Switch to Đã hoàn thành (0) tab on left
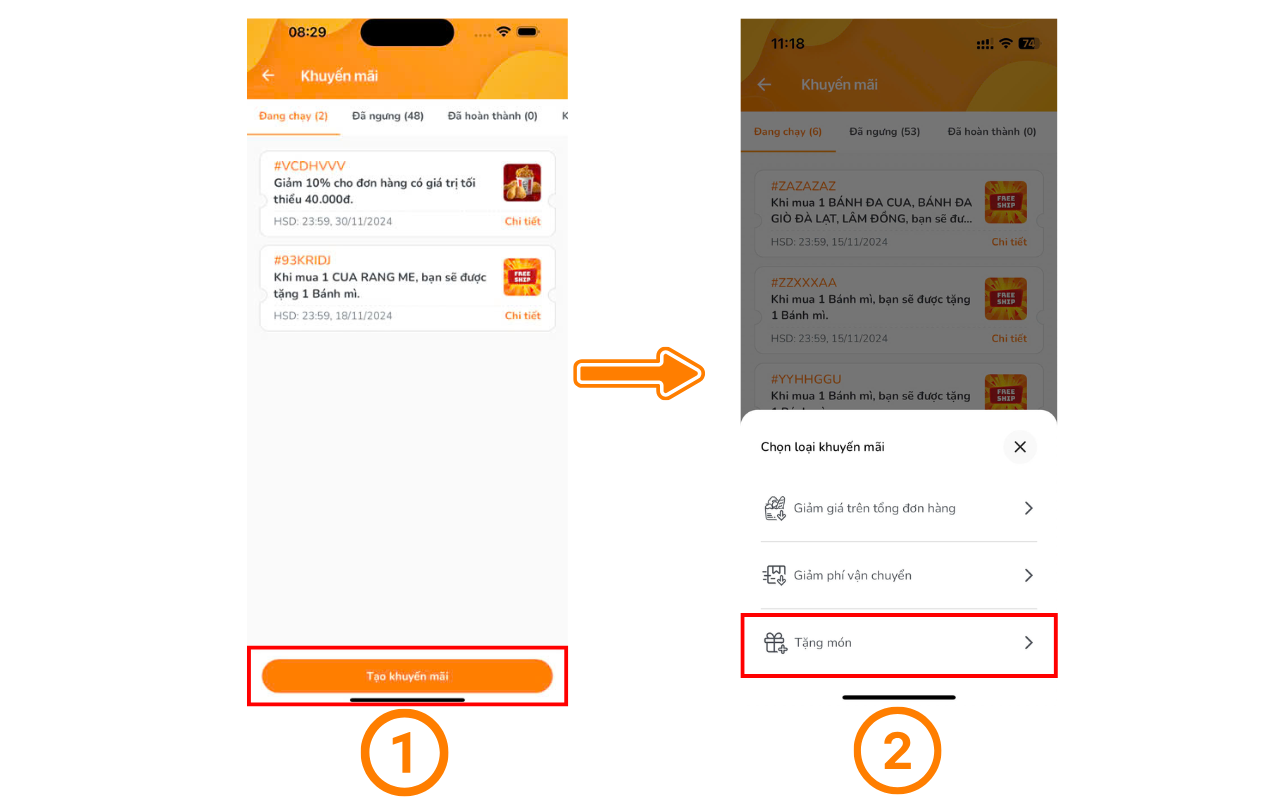Screen dimensions: 1280x800 click(492, 116)
